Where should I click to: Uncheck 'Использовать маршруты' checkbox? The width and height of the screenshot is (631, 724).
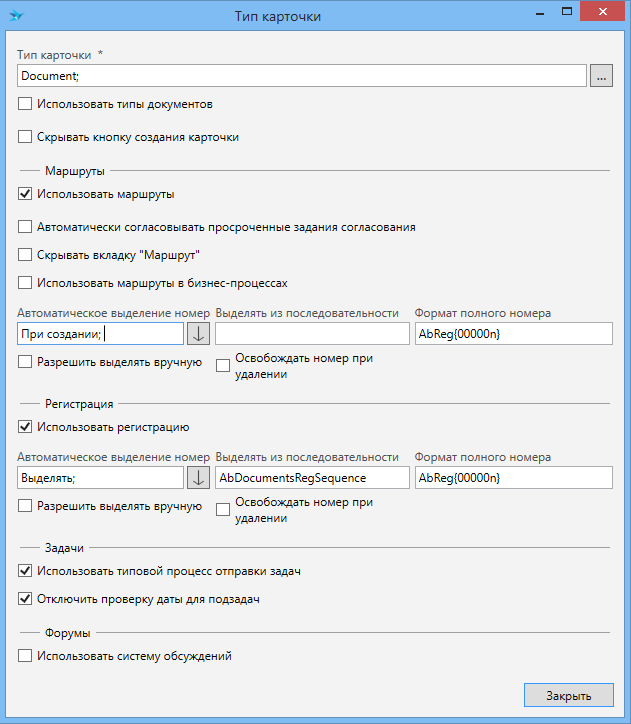point(25,194)
